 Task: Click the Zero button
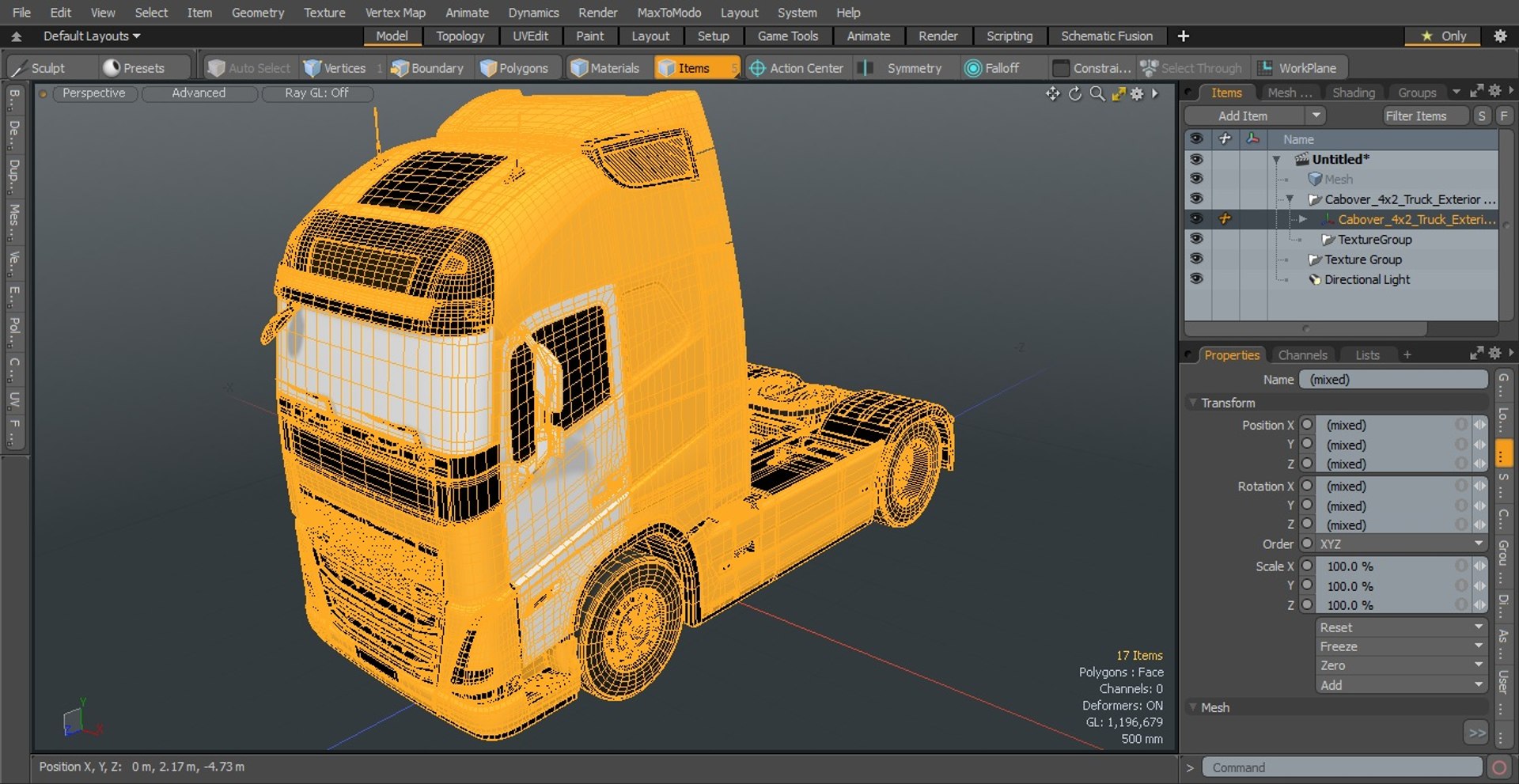click(x=1401, y=666)
